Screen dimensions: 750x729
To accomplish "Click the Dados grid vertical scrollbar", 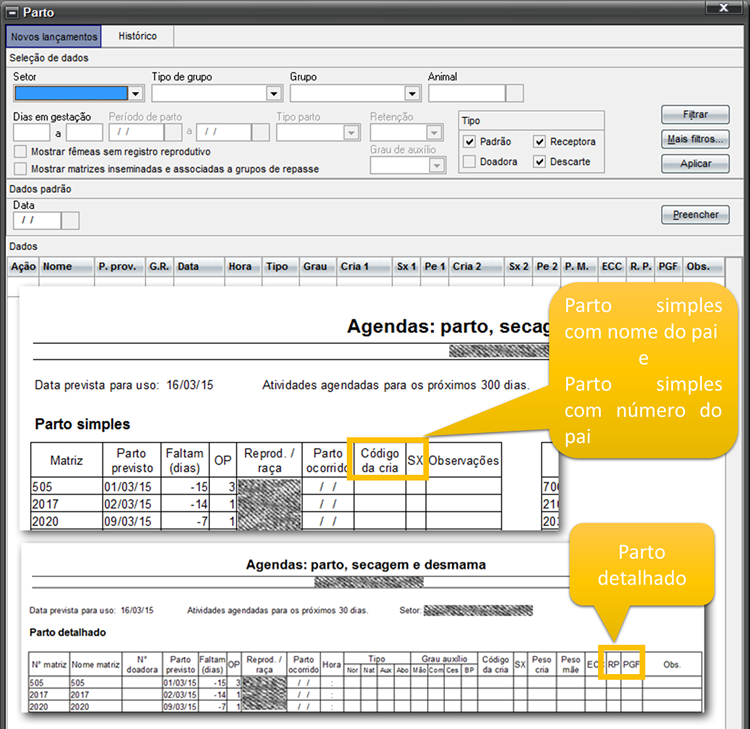I will pyautogui.click(x=734, y=493).
